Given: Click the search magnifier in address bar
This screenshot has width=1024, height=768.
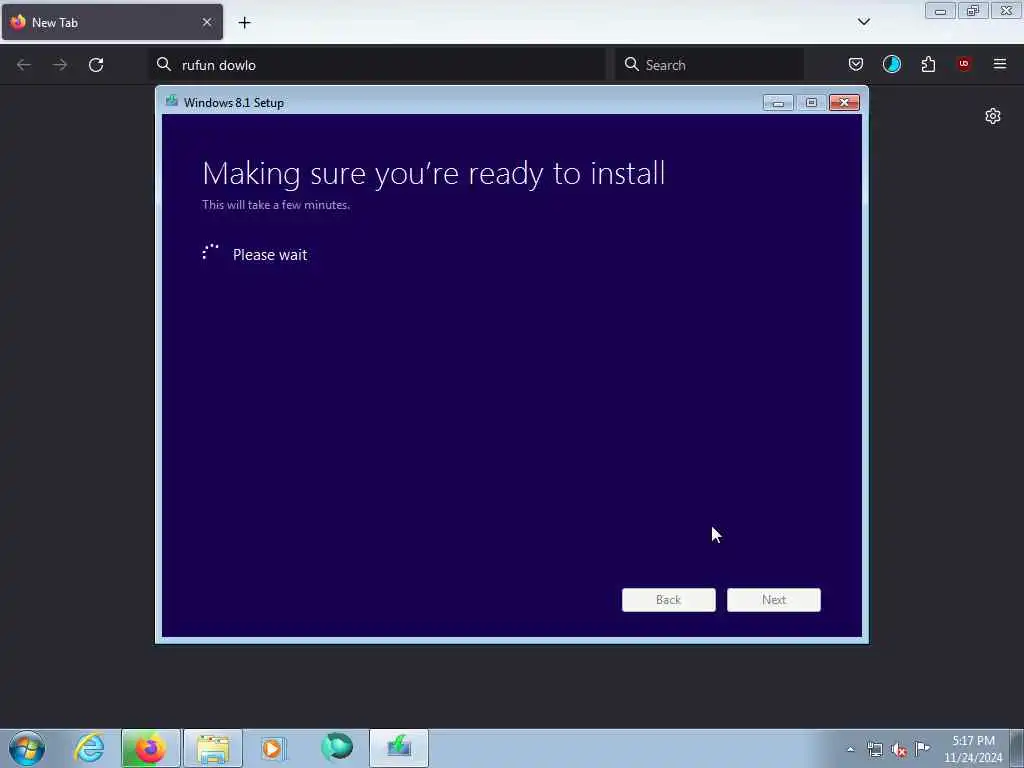Looking at the screenshot, I should coord(164,64).
